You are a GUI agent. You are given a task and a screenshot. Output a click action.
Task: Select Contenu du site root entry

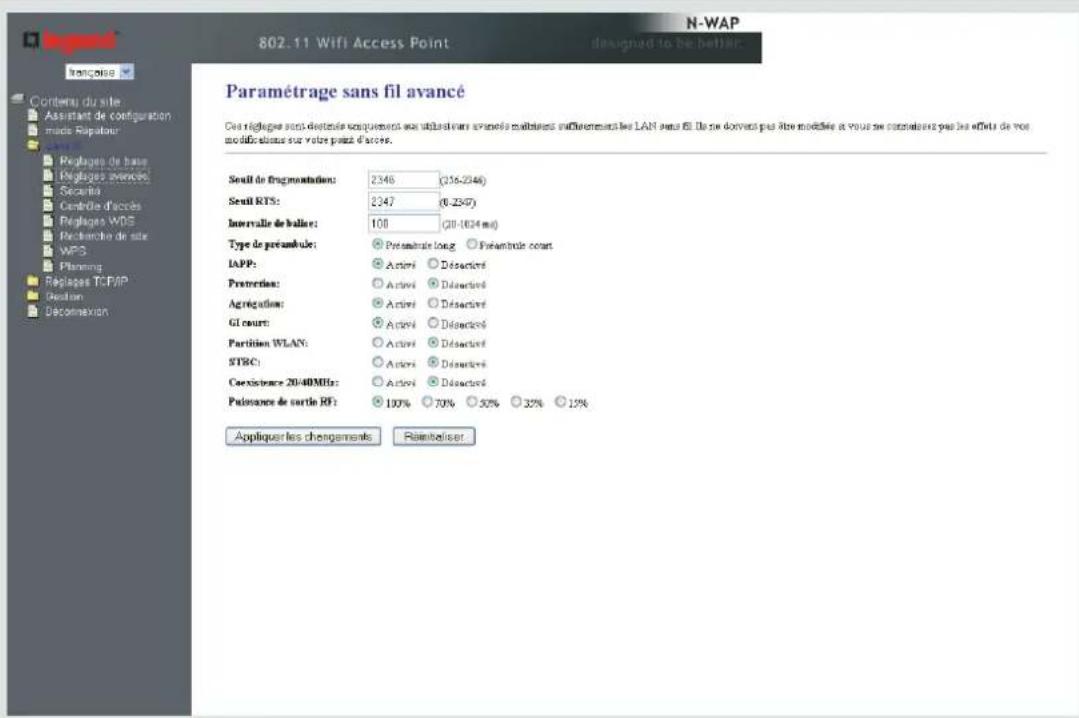click(x=74, y=101)
